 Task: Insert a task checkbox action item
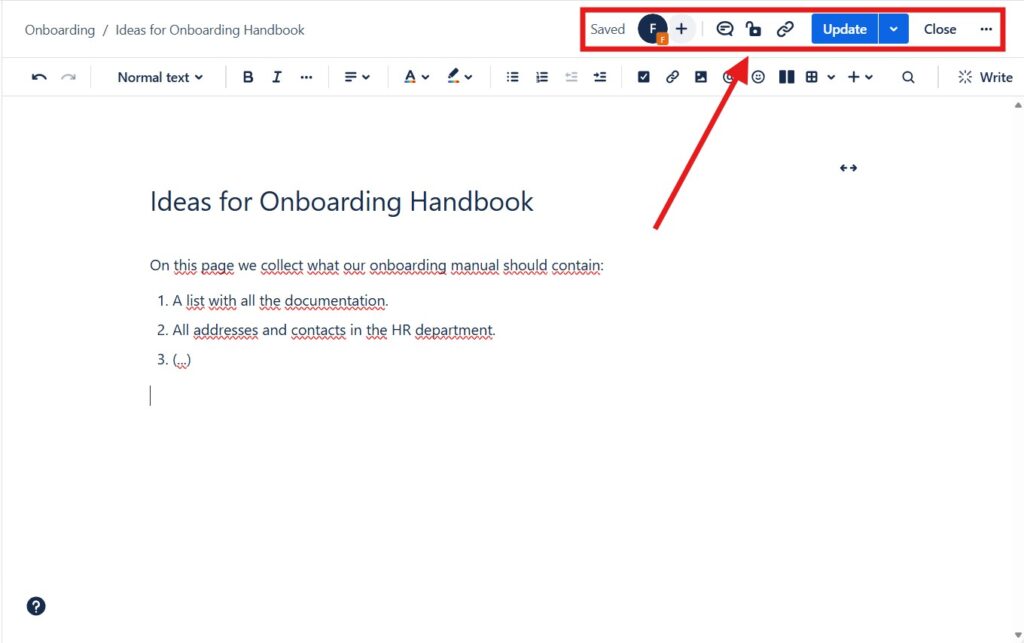[x=644, y=76]
